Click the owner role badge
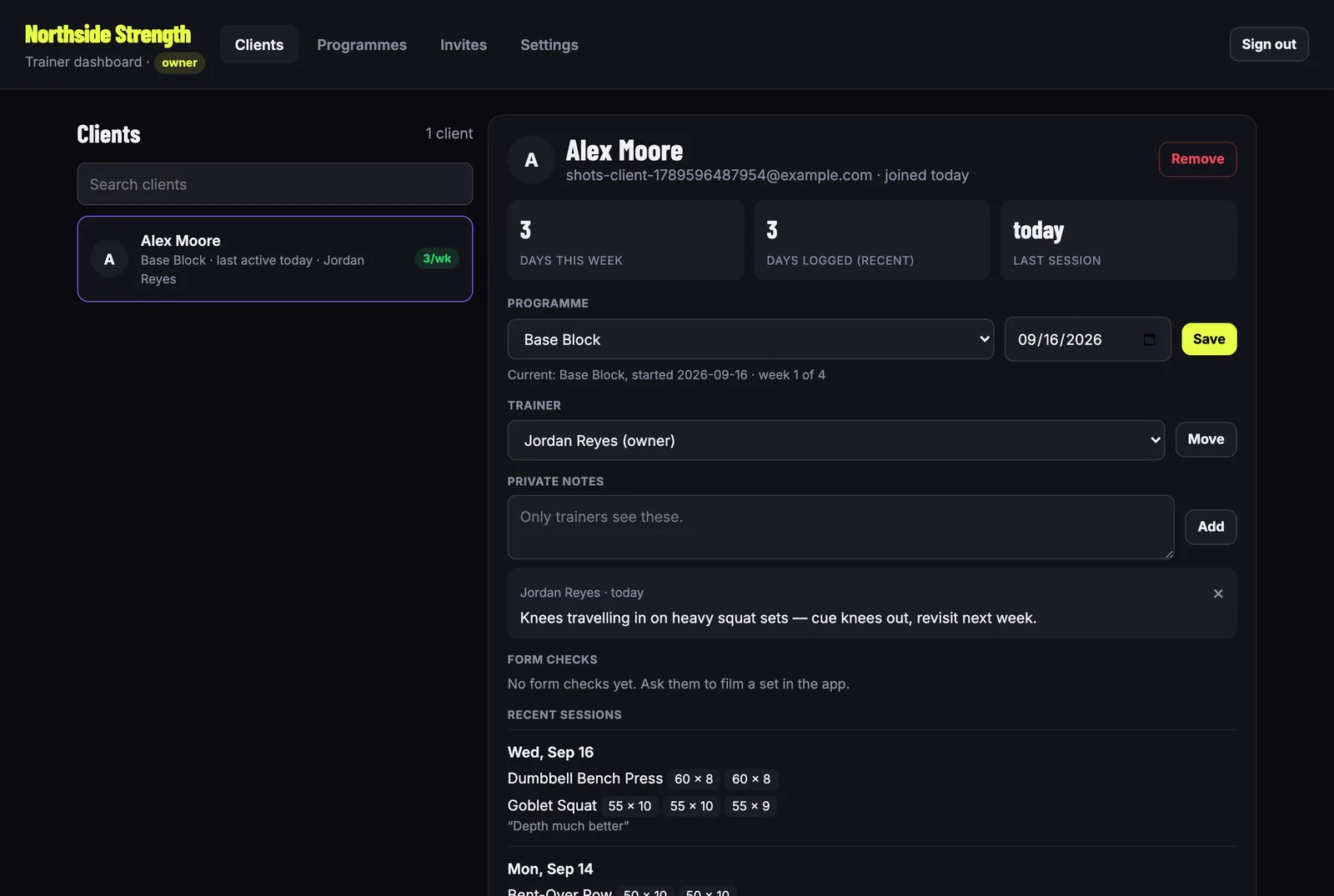Screen dimensions: 1334x896 [179, 63]
